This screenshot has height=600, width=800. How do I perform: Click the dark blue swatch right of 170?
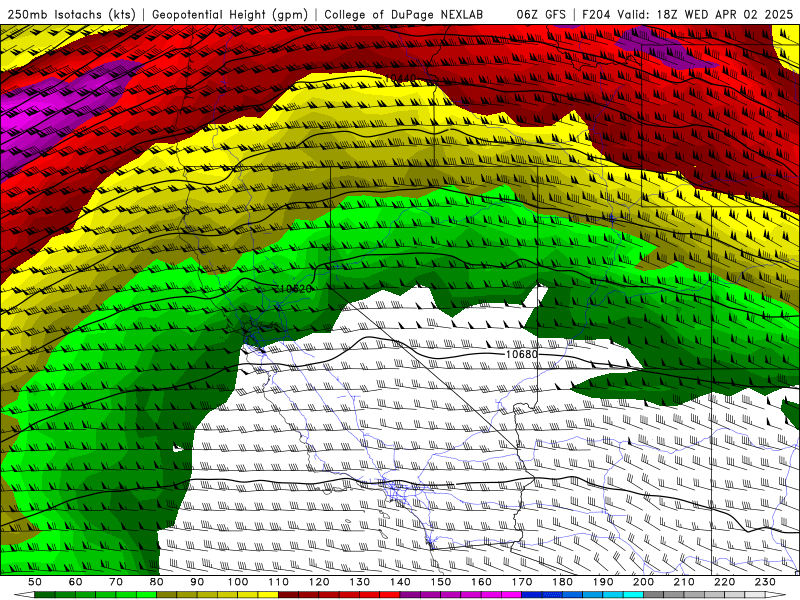click(x=532, y=595)
